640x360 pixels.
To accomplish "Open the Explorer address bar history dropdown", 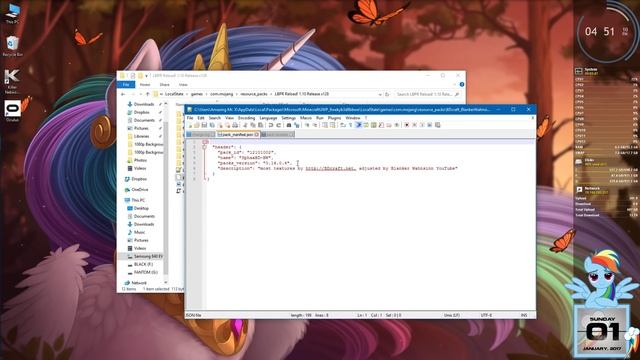I will [380, 94].
